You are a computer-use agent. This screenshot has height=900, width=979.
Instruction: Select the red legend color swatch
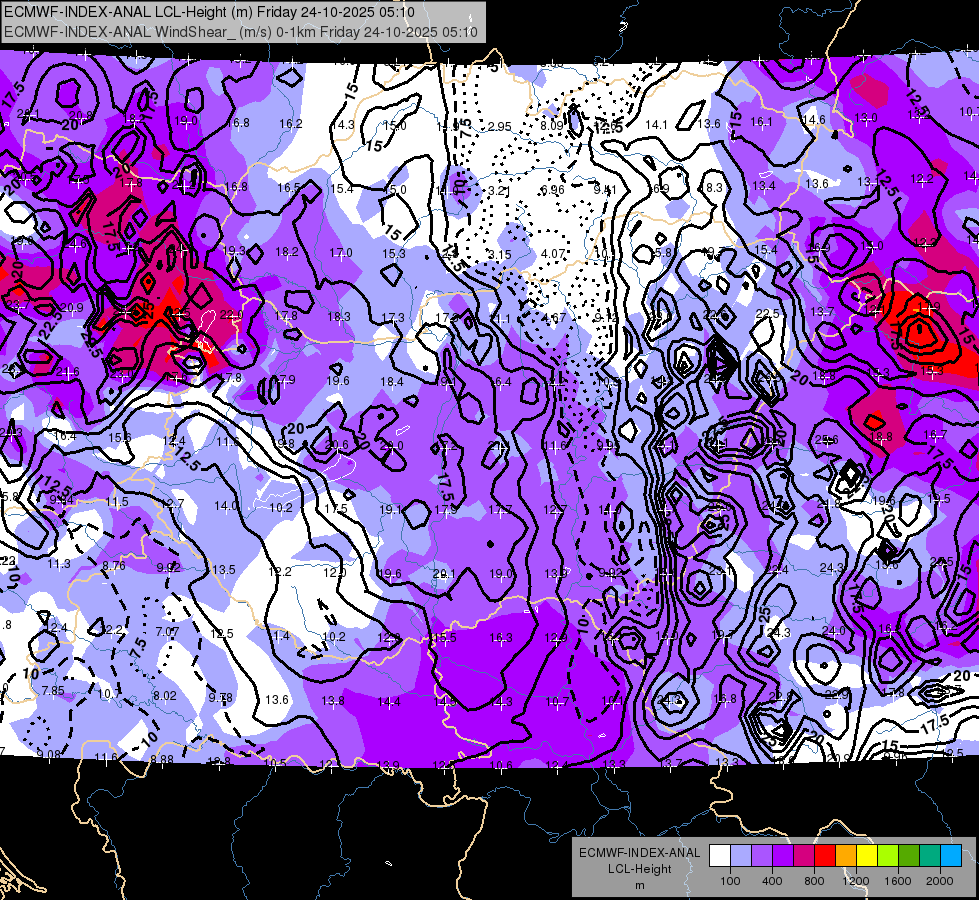pos(825,856)
